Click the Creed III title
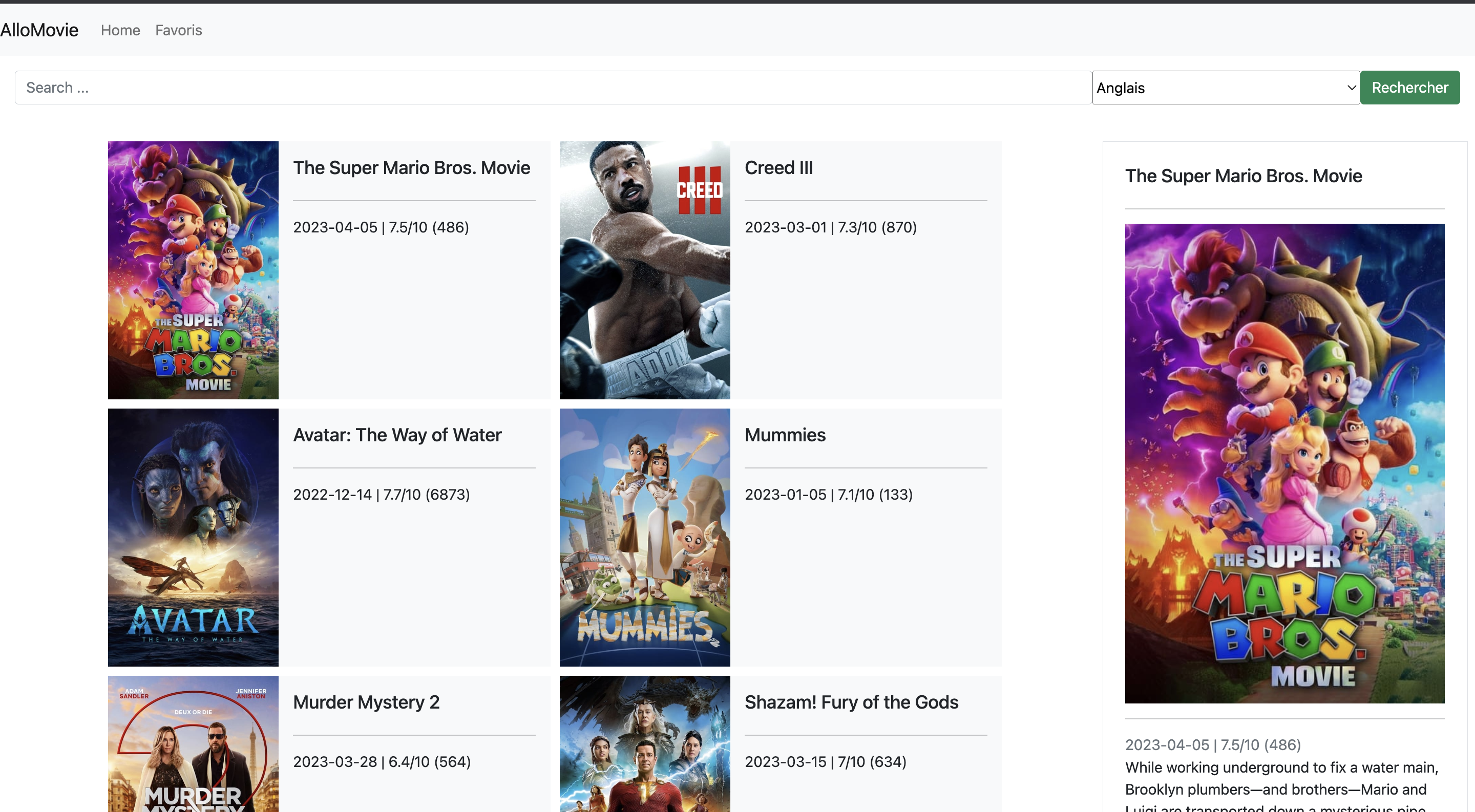The image size is (1475, 812). [x=778, y=167]
